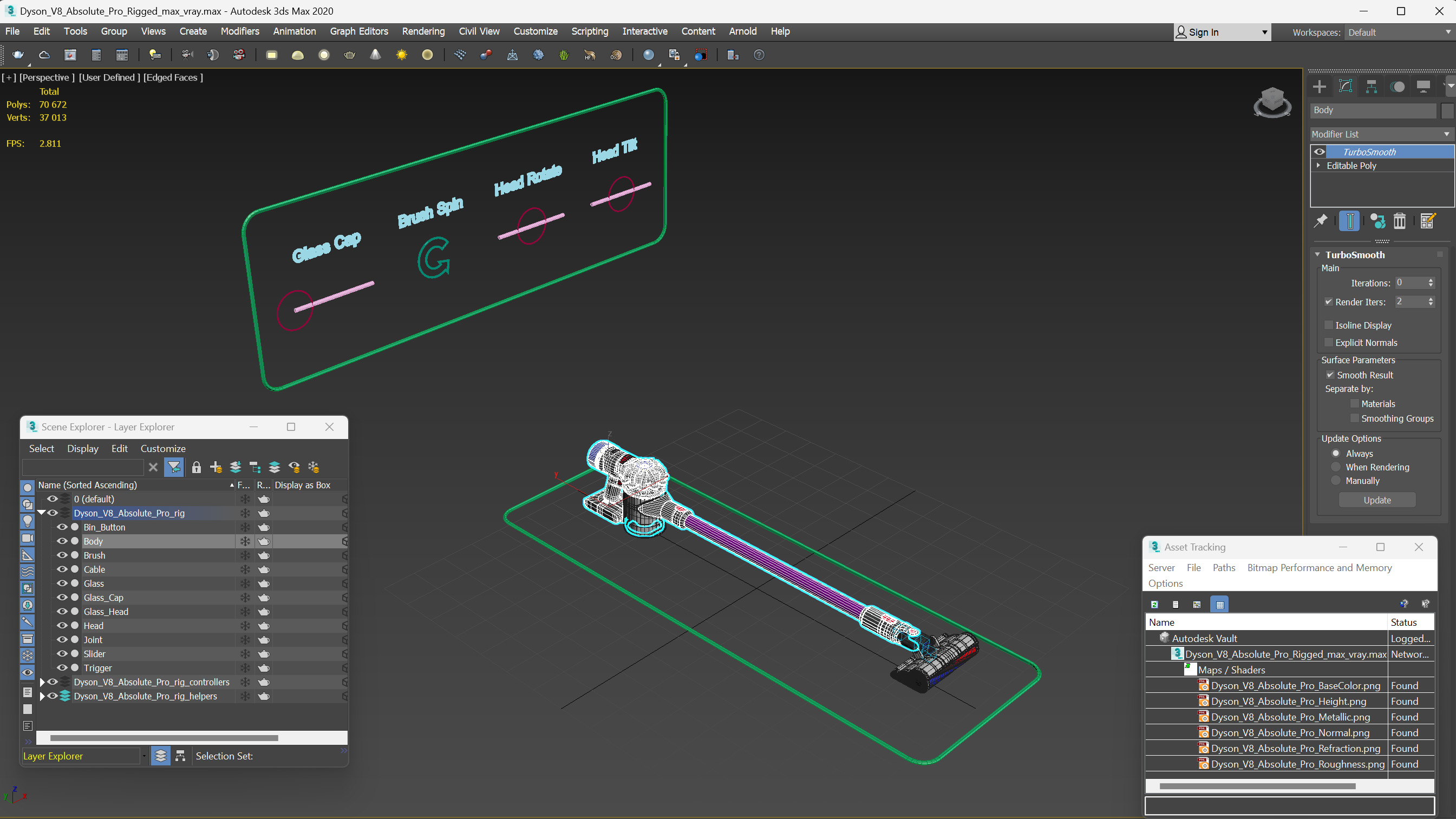
Task: Open the Rendered Frame Window icon
Action: (x=70, y=55)
